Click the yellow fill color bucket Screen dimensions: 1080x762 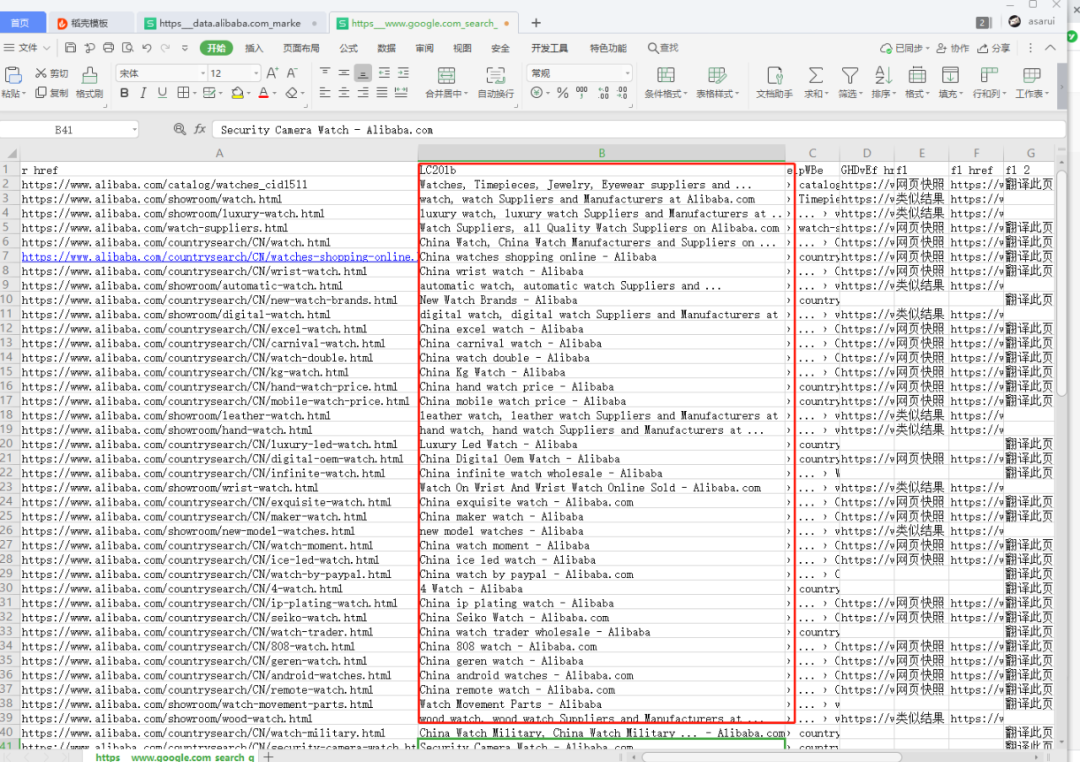click(x=237, y=93)
